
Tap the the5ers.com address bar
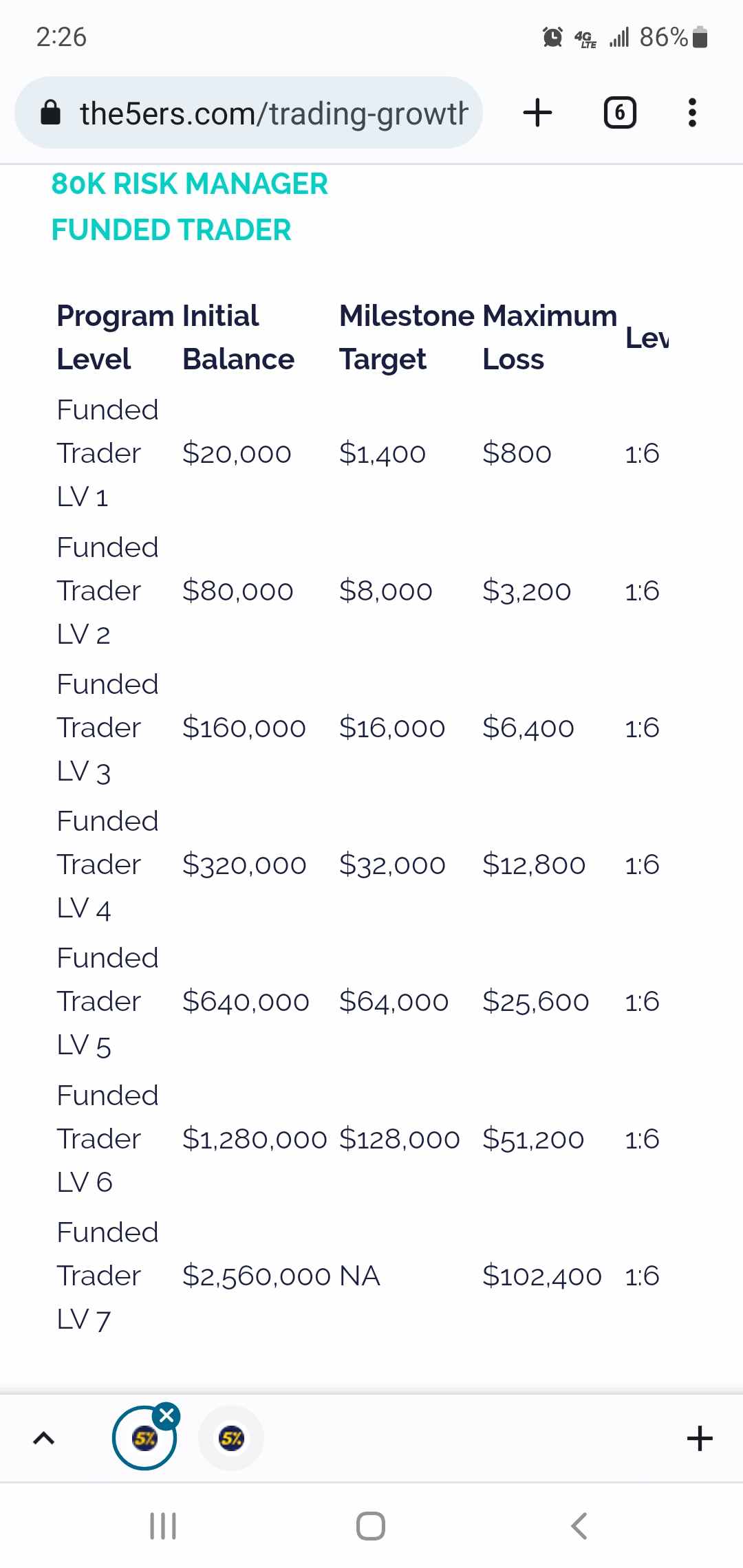click(274, 113)
